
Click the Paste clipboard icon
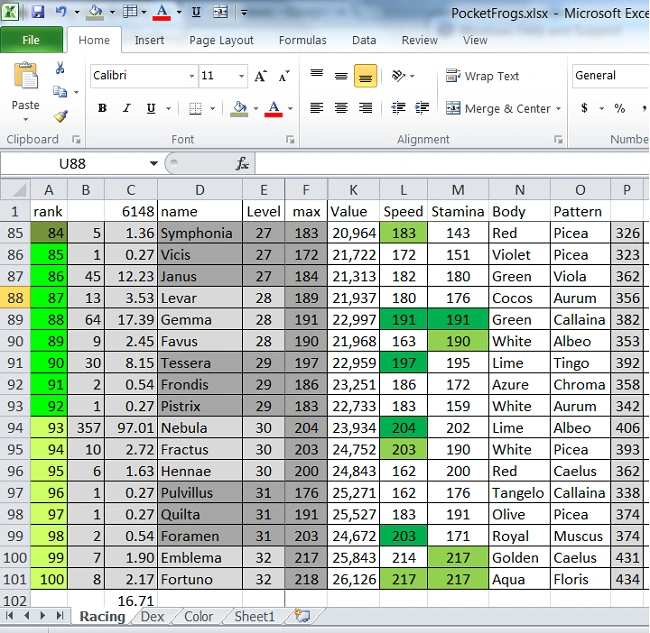click(25, 75)
